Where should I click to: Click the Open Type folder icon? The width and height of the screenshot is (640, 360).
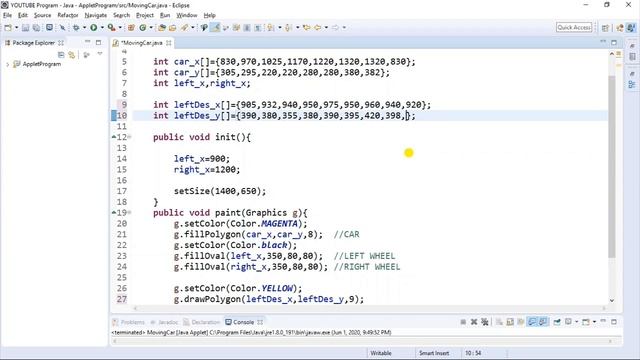point(162,27)
